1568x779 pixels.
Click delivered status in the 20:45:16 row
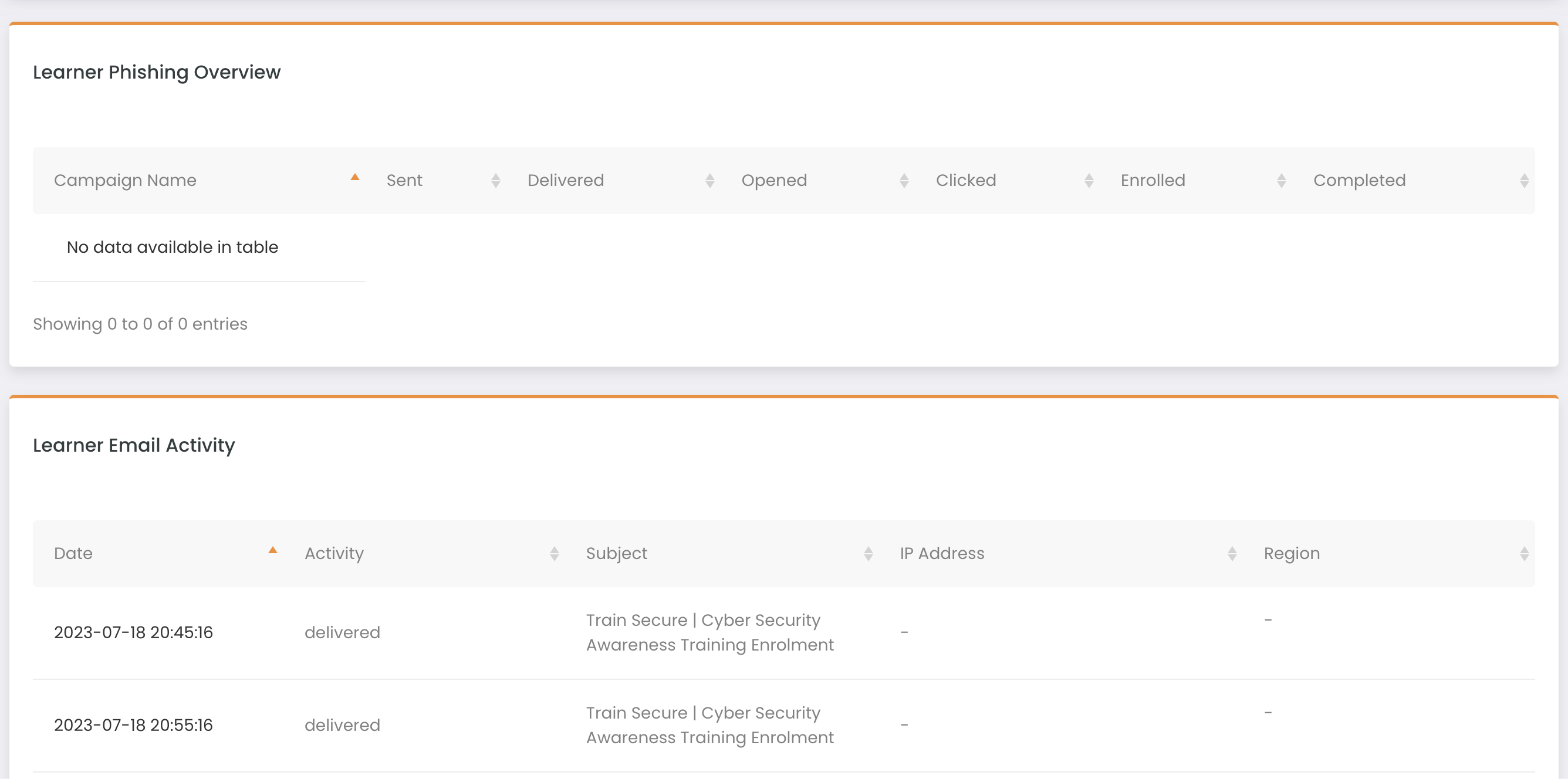click(x=342, y=633)
